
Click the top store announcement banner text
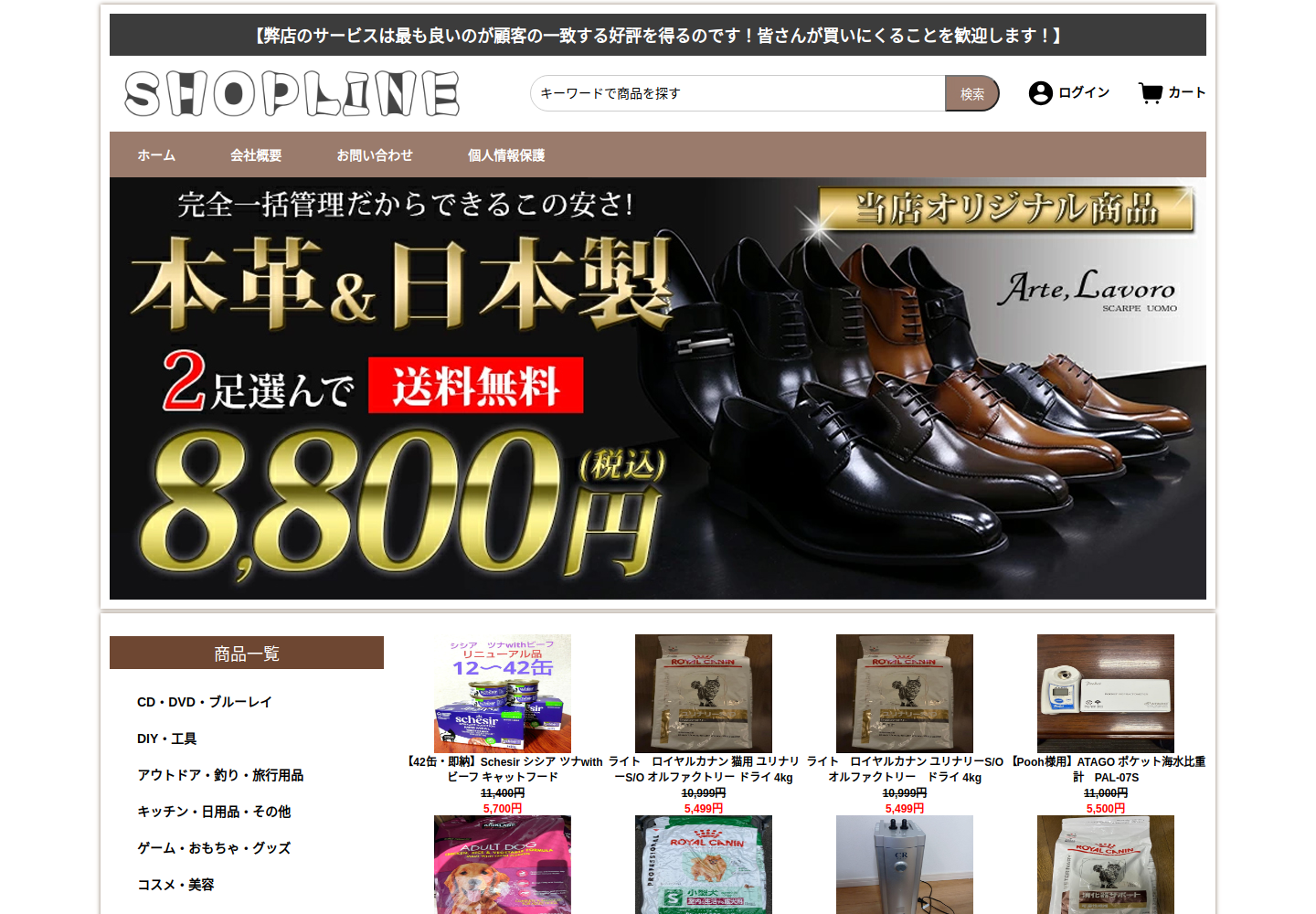pyautogui.click(x=658, y=36)
